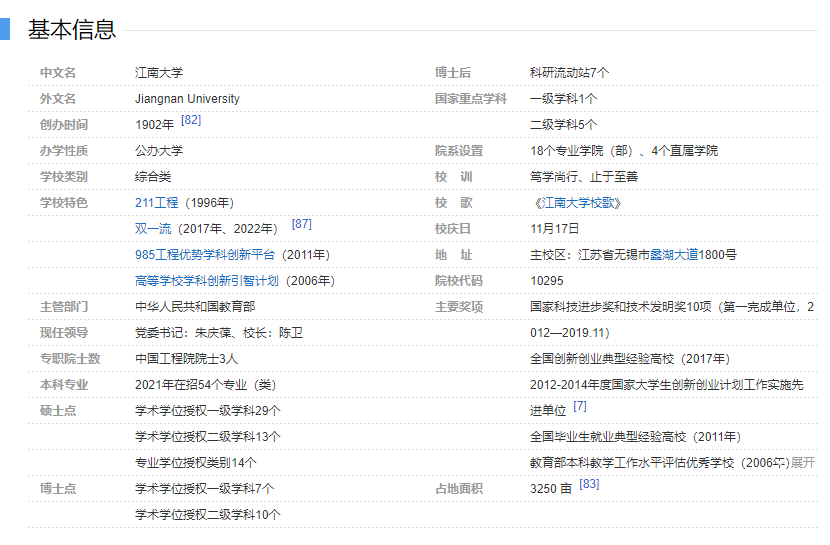Open the 211工程 link
The image size is (830, 545).
[x=156, y=203]
